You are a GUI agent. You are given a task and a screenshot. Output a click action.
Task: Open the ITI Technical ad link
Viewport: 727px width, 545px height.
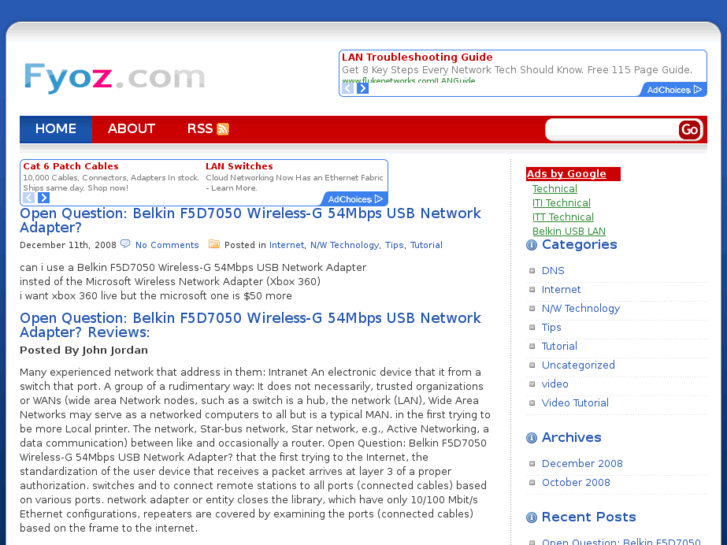coord(561,203)
